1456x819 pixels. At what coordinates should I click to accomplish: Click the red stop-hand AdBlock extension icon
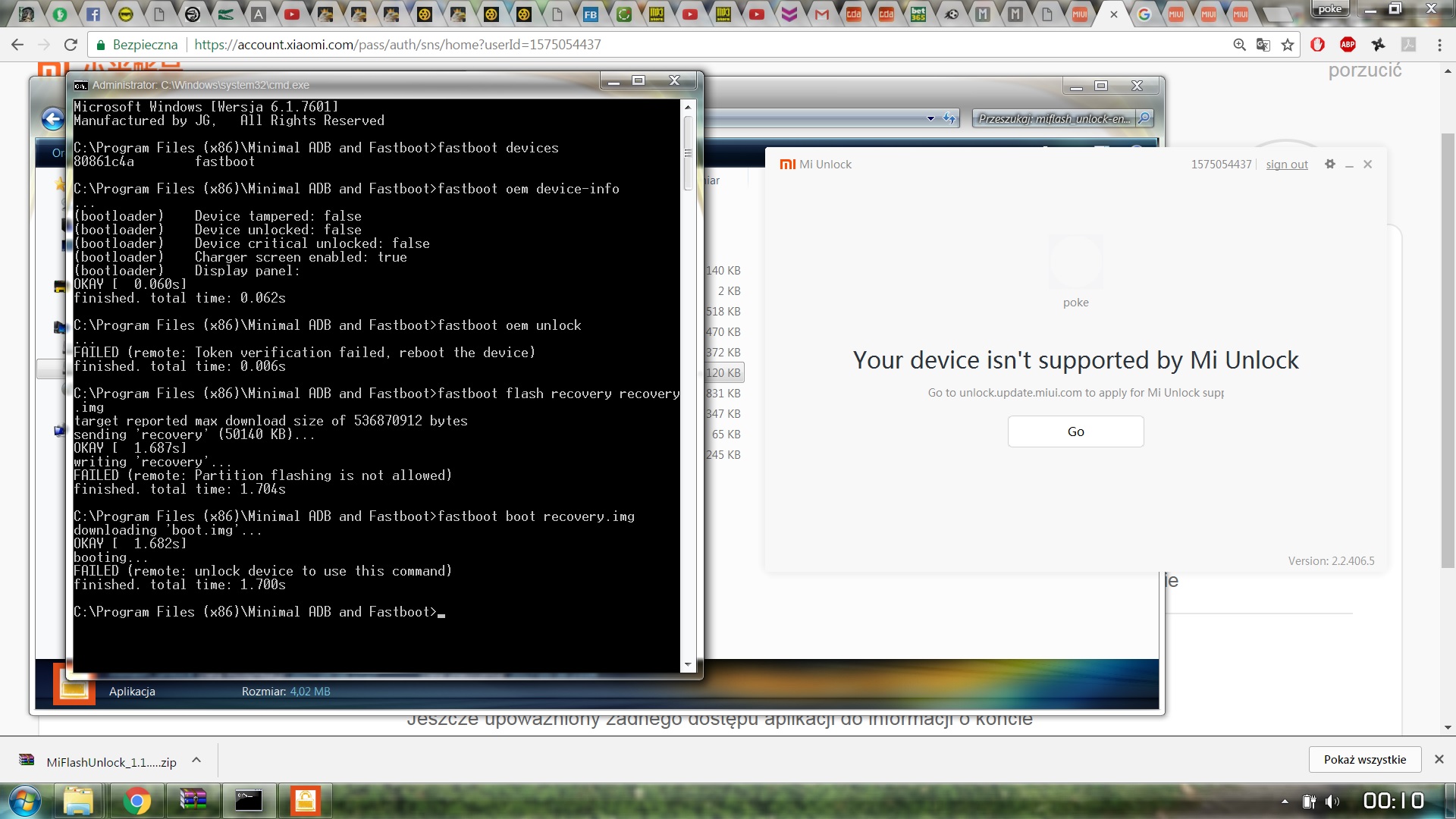point(1317,45)
